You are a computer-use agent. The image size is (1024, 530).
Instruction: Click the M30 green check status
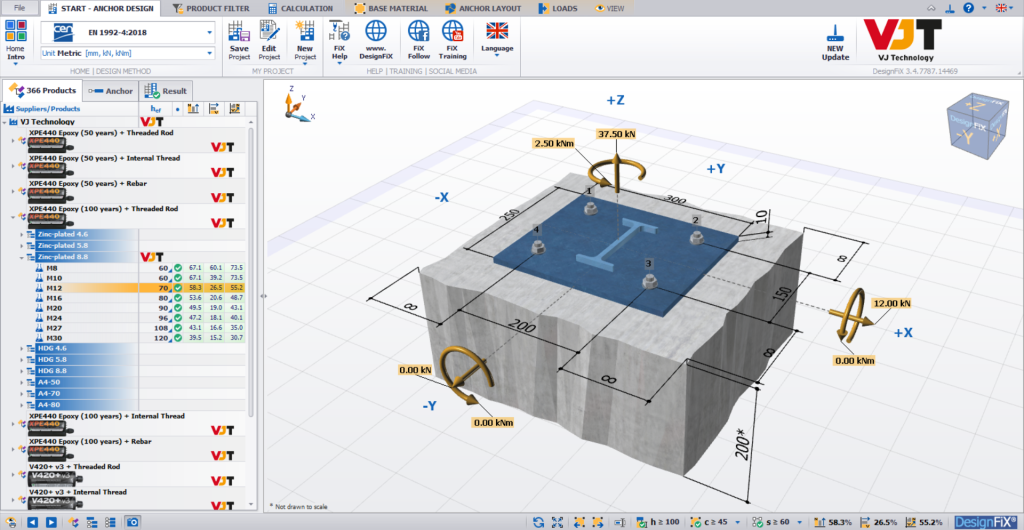tap(178, 338)
